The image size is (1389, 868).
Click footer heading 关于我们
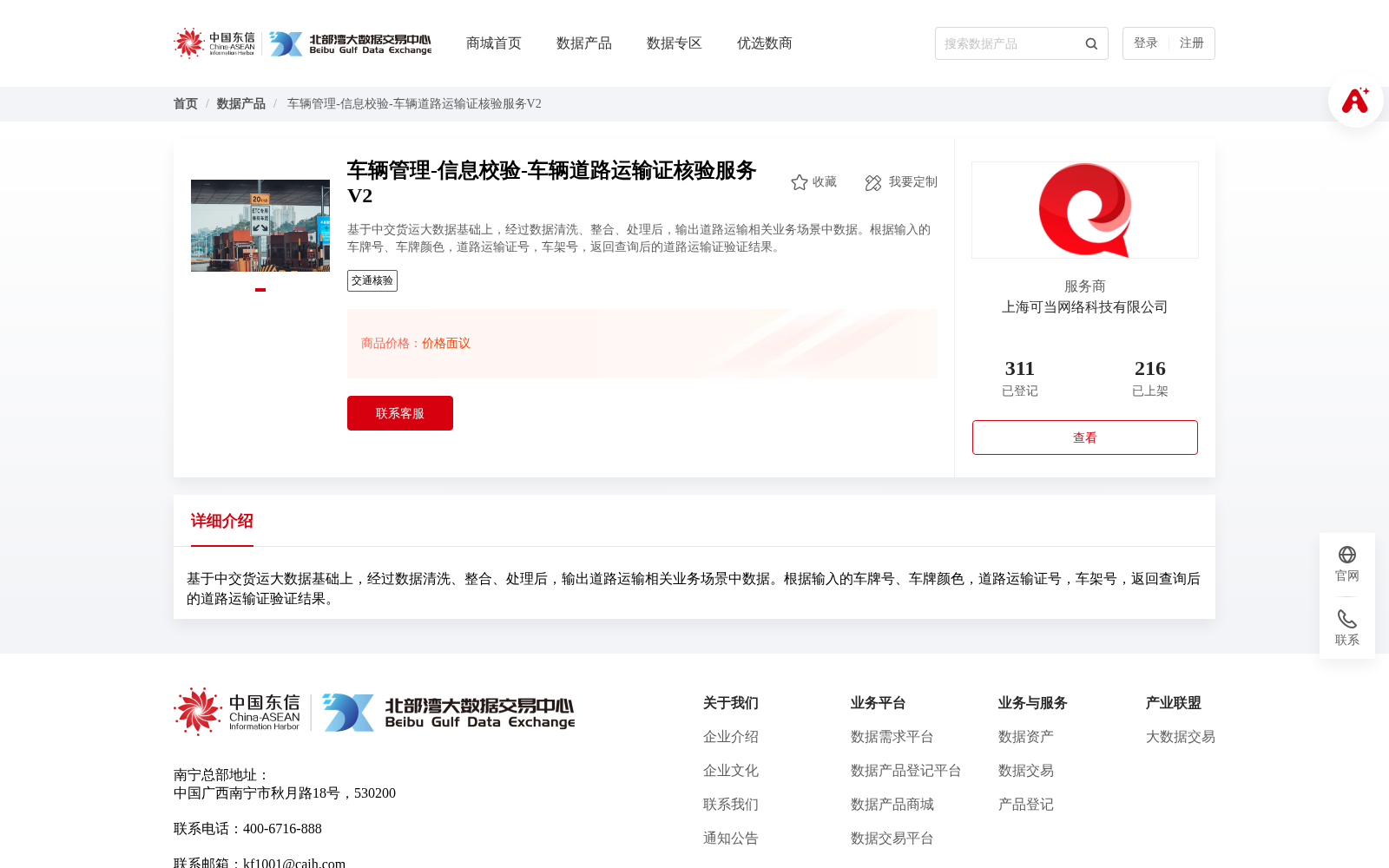pyautogui.click(x=731, y=703)
